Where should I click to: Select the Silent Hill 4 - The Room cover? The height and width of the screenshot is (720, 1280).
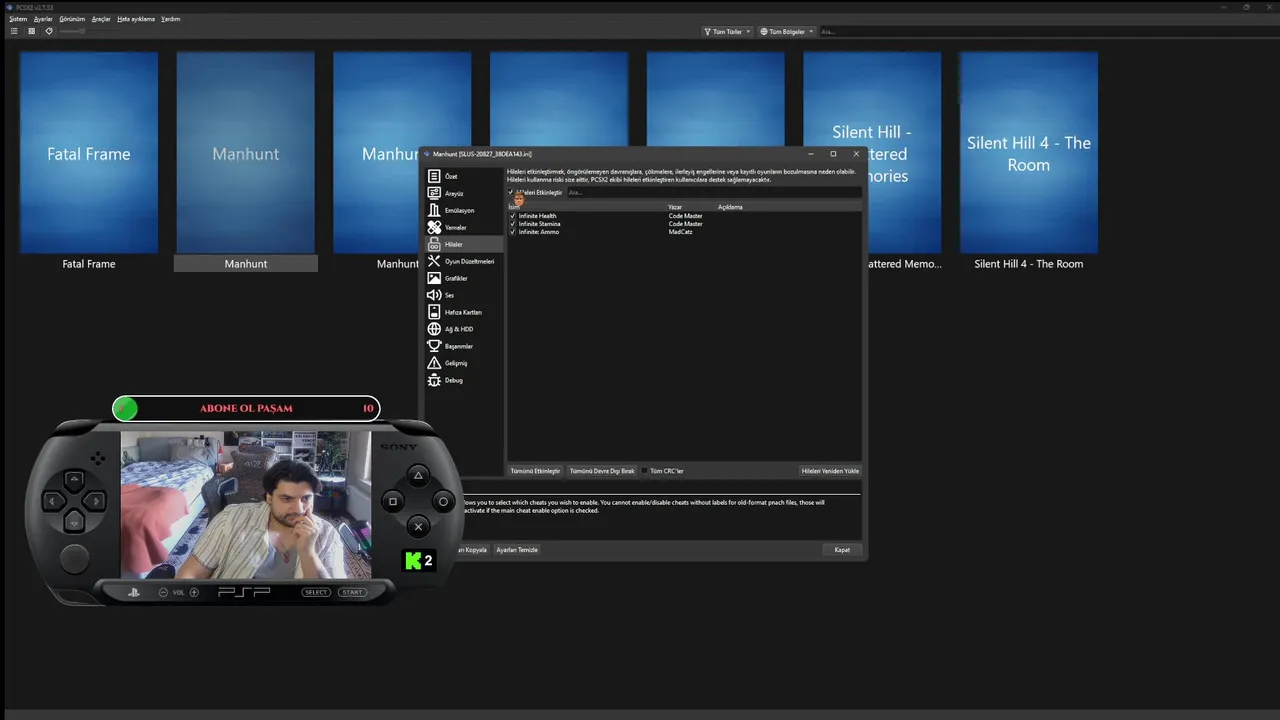pos(1028,153)
